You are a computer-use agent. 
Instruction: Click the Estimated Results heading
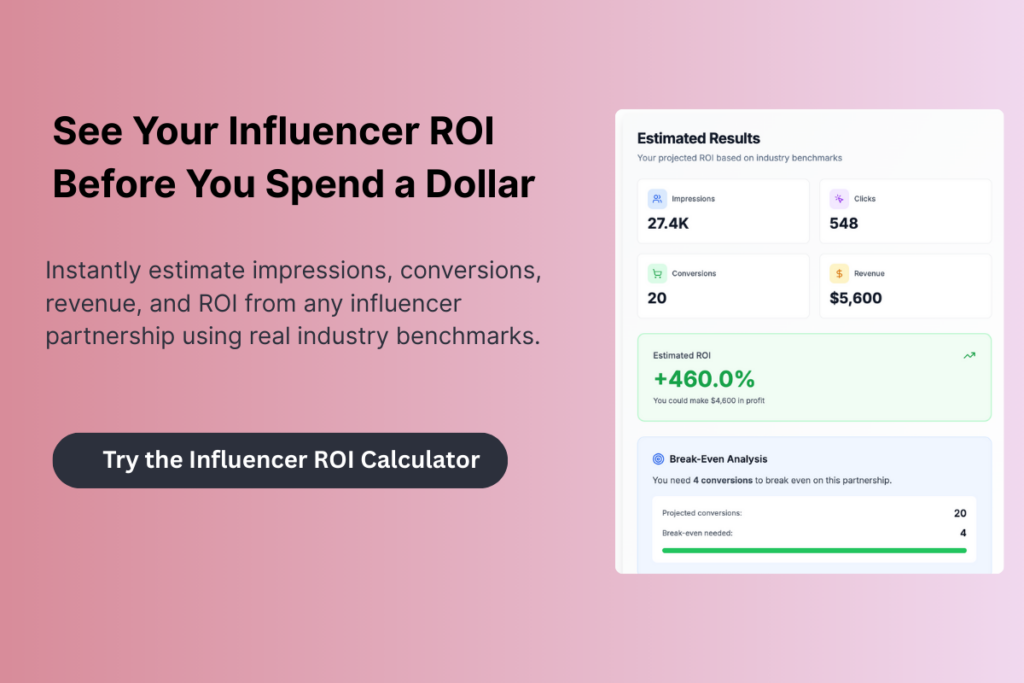coord(698,138)
